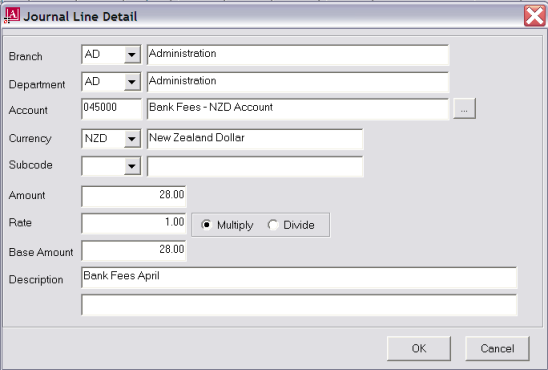Click the Description field Bank Fees April
Screen dimensions: 548x370
299,278
